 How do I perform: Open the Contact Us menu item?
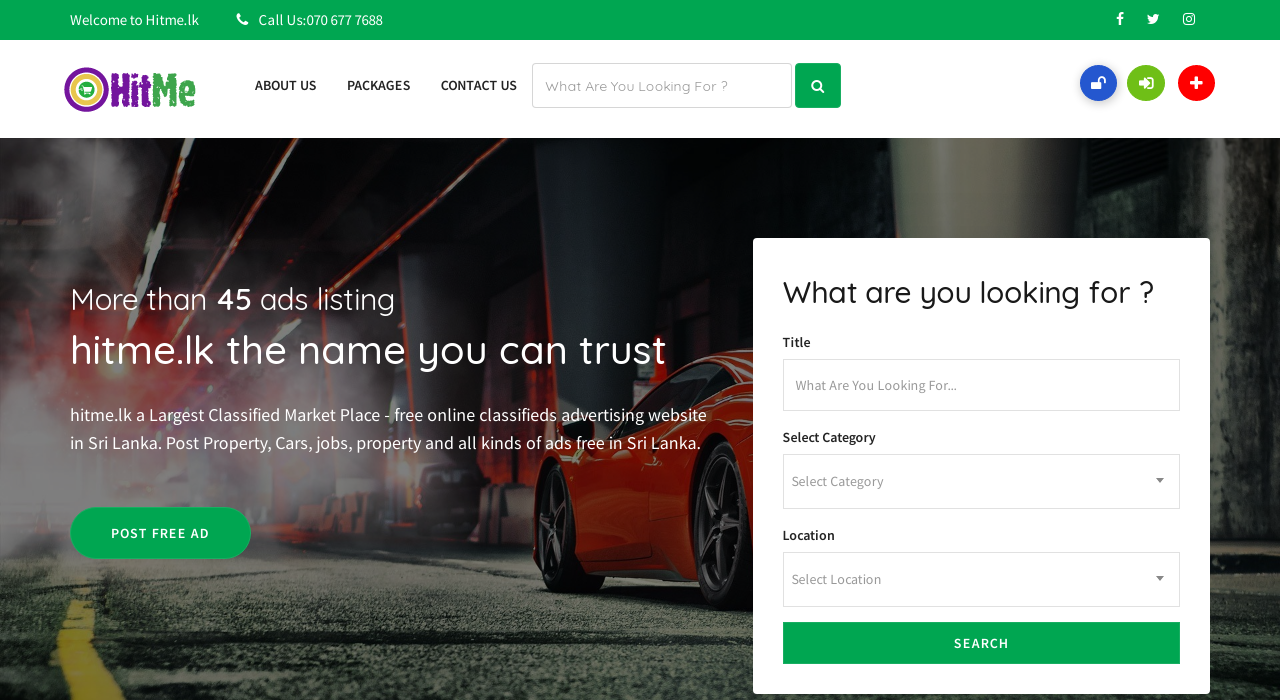479,86
